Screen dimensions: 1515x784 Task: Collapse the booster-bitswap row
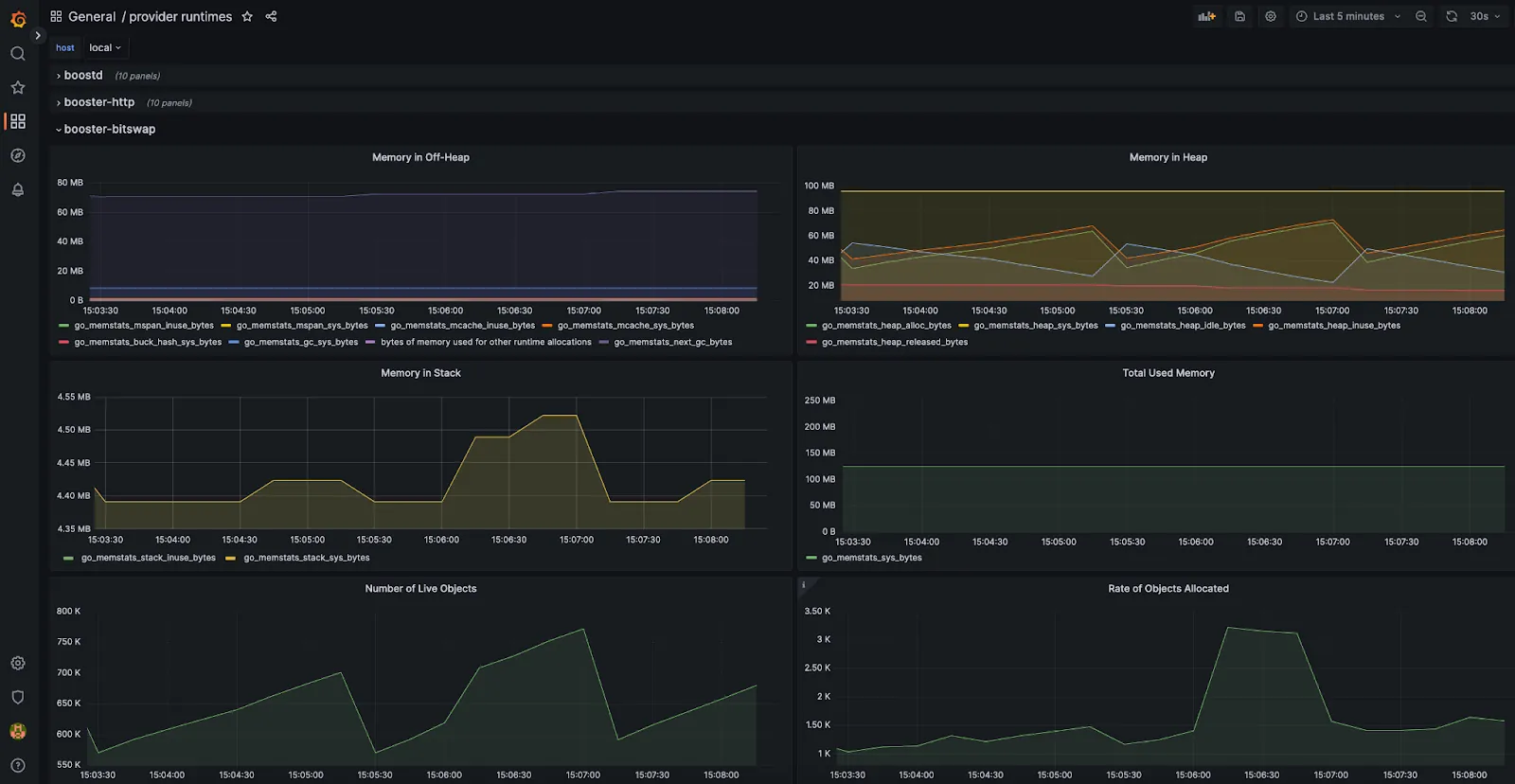point(109,130)
